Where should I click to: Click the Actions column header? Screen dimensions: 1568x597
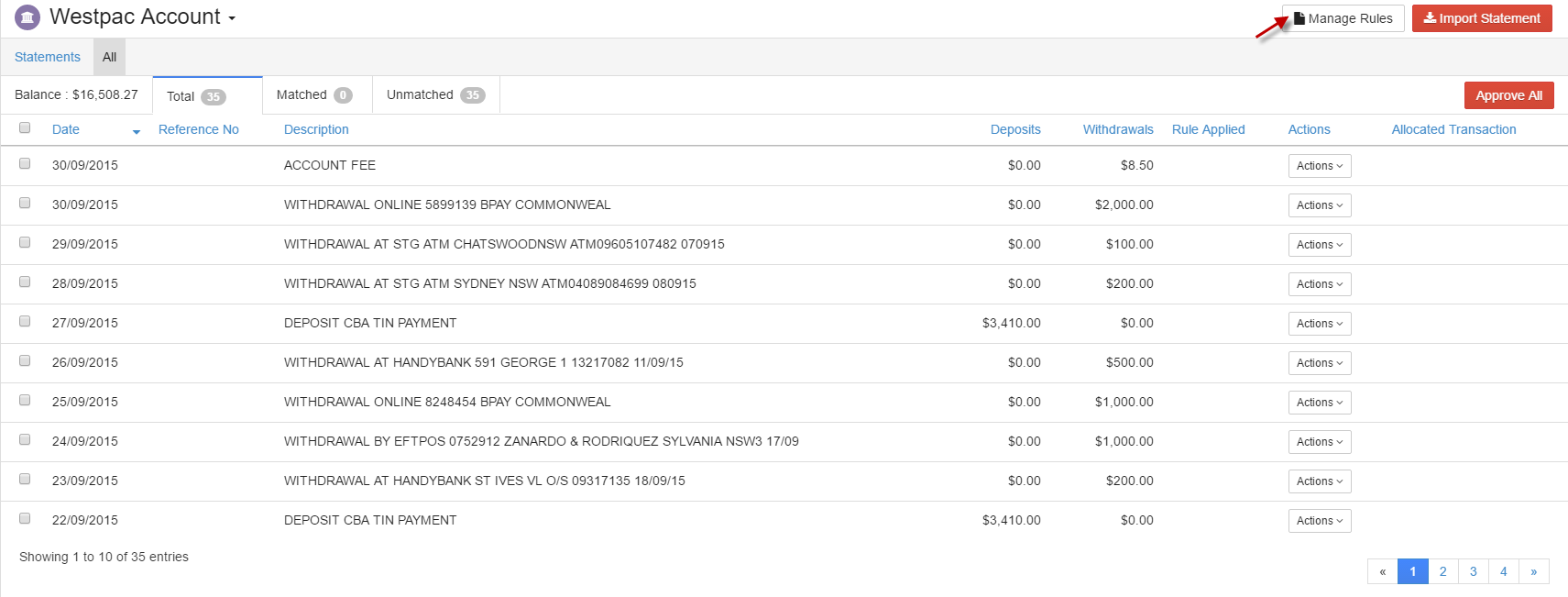pos(1310,129)
